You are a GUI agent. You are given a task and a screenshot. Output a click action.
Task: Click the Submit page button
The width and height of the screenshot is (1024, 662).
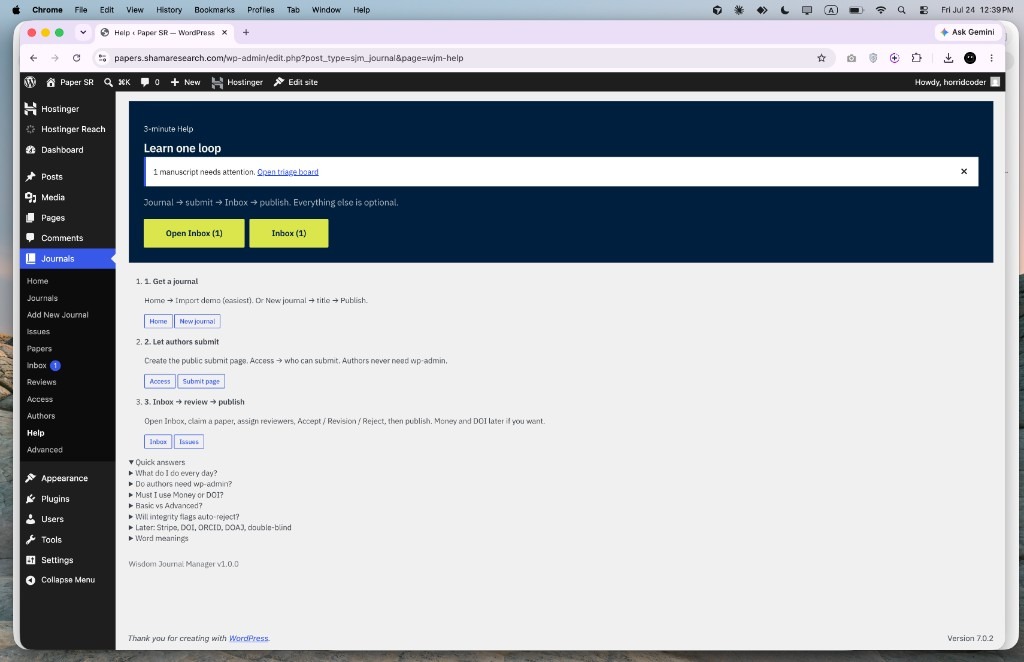pos(201,381)
